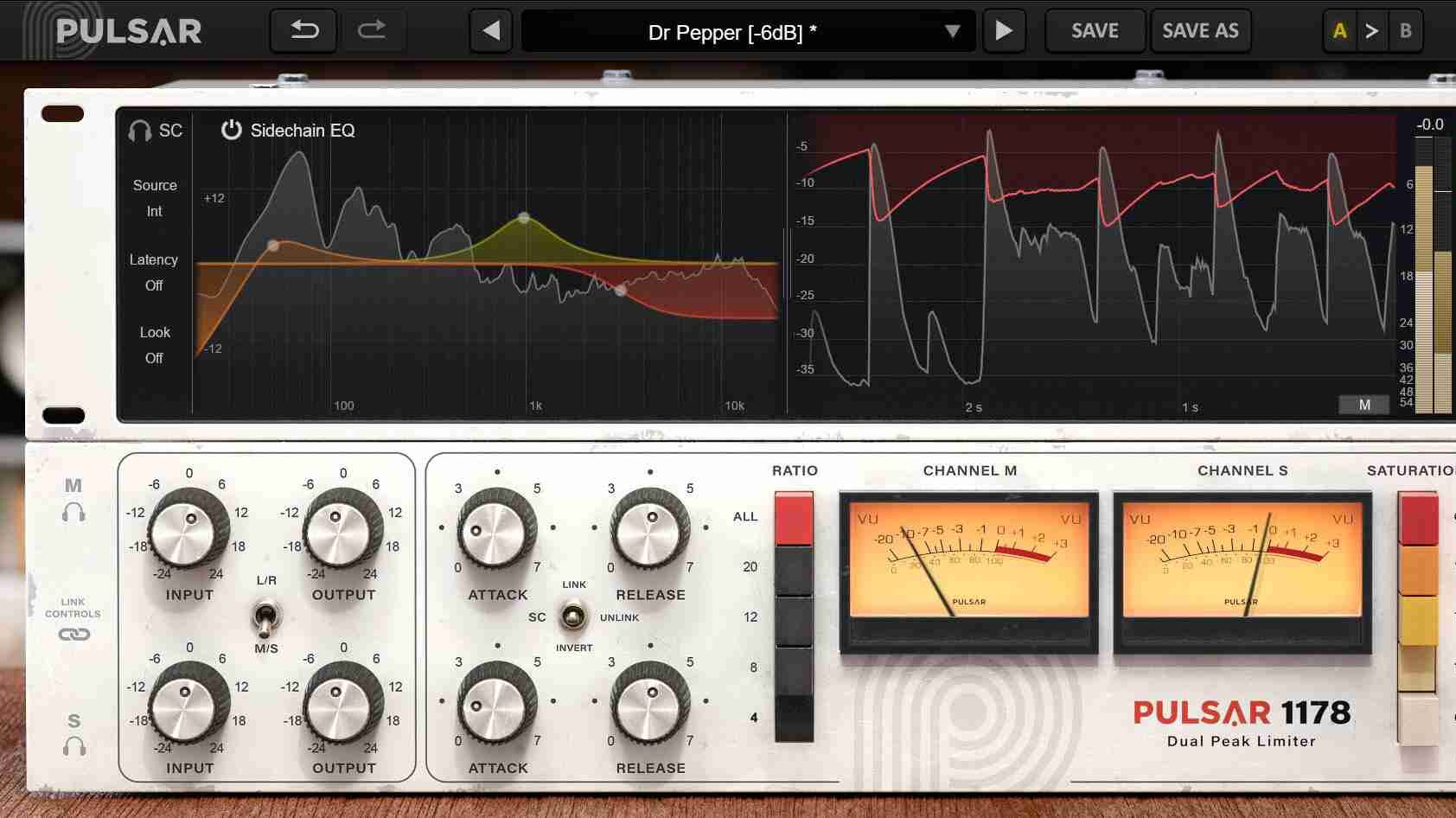
Task: Solo the S channel headphones icon
Action: tap(74, 745)
